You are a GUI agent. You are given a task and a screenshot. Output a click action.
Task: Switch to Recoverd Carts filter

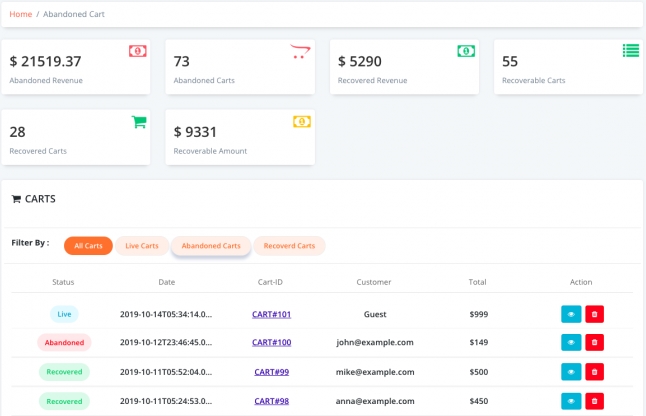[x=289, y=246]
